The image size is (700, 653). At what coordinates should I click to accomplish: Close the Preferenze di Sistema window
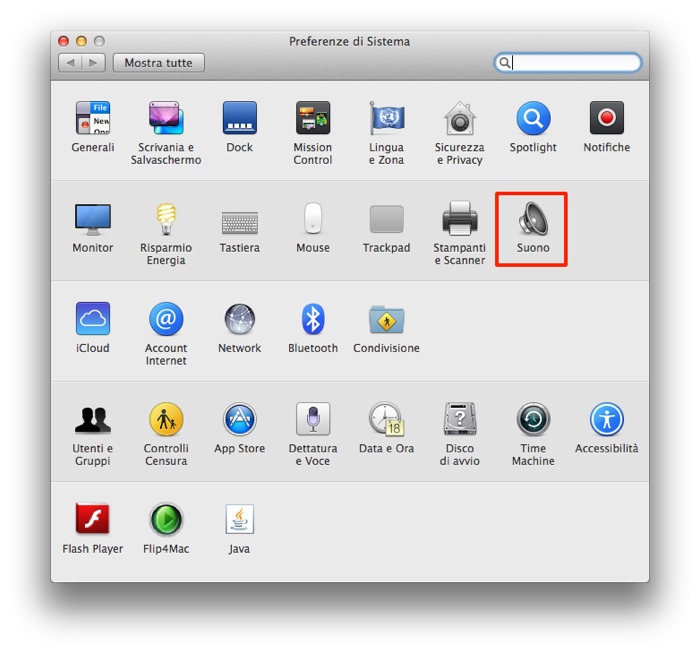coord(63,41)
